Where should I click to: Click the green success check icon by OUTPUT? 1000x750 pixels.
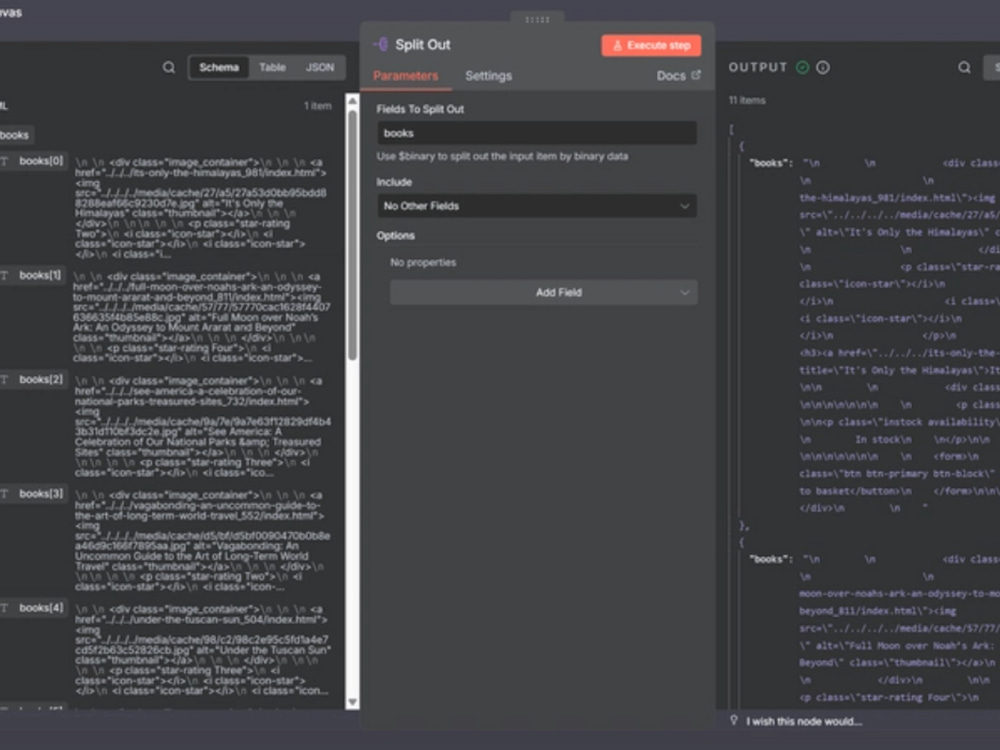point(802,67)
